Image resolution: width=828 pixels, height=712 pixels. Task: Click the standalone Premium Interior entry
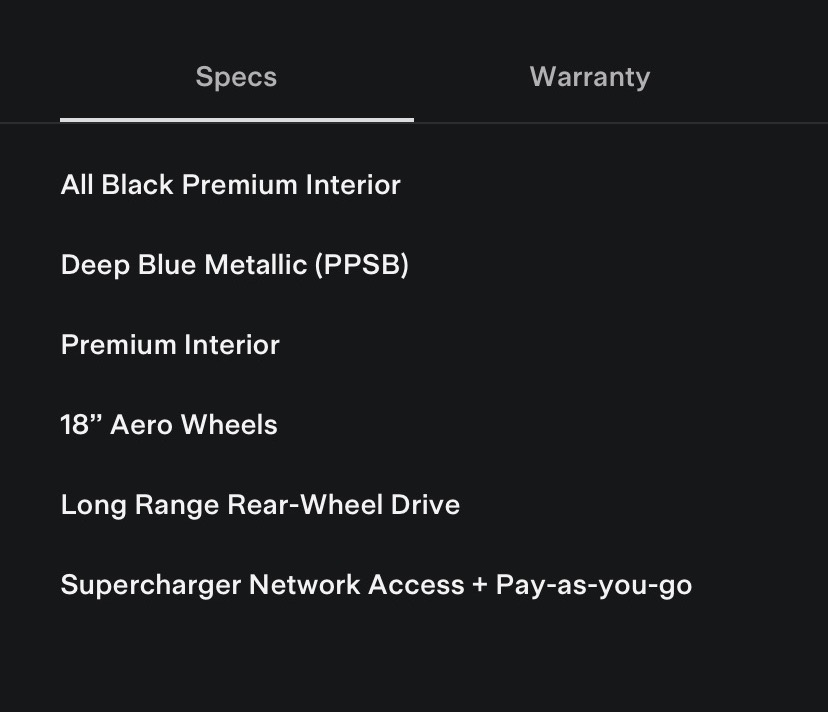click(170, 345)
